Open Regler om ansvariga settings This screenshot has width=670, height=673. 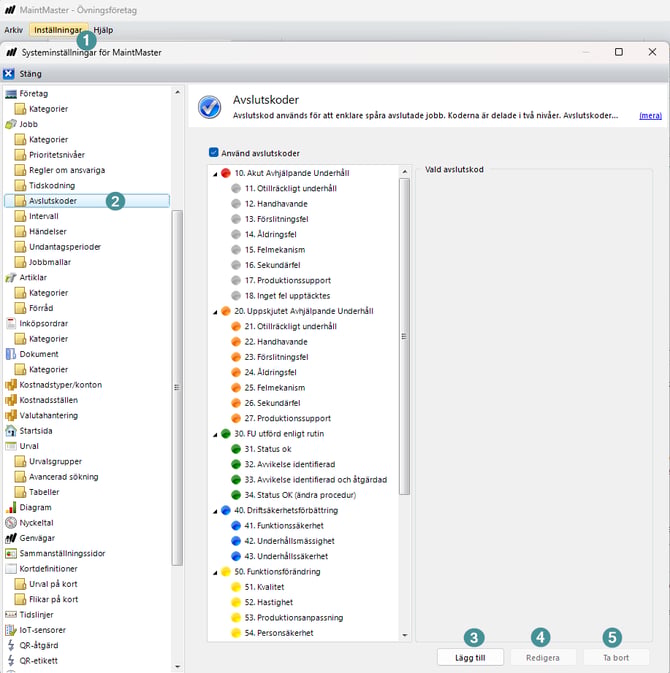(x=67, y=170)
